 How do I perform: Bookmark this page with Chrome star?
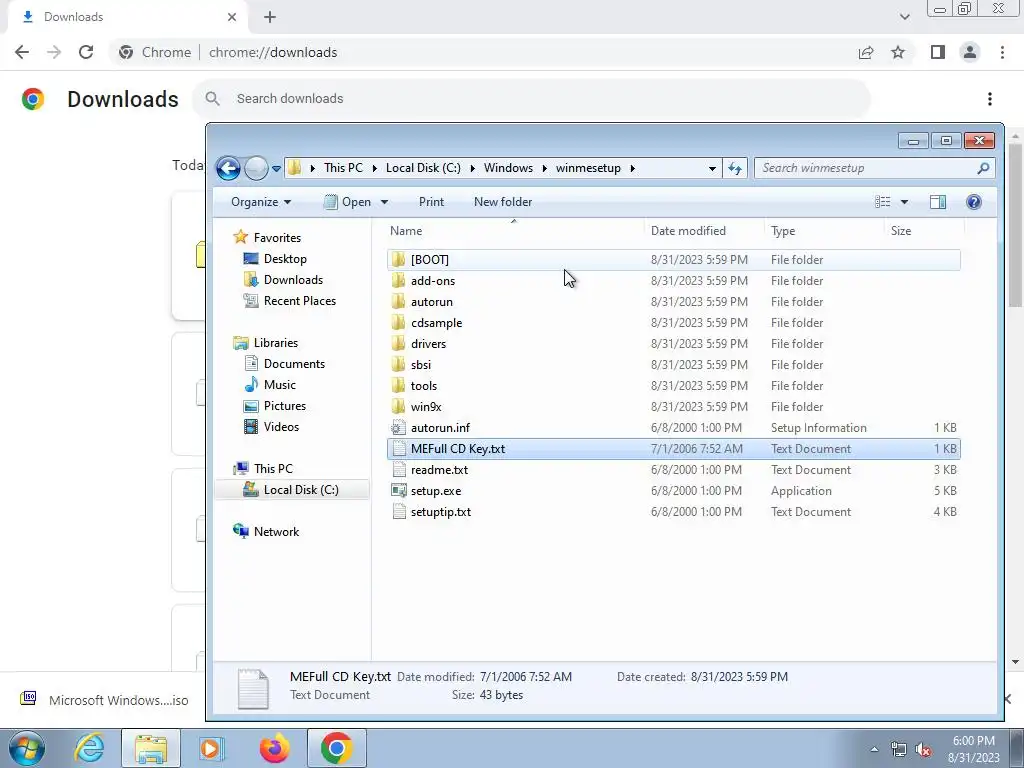[x=898, y=52]
